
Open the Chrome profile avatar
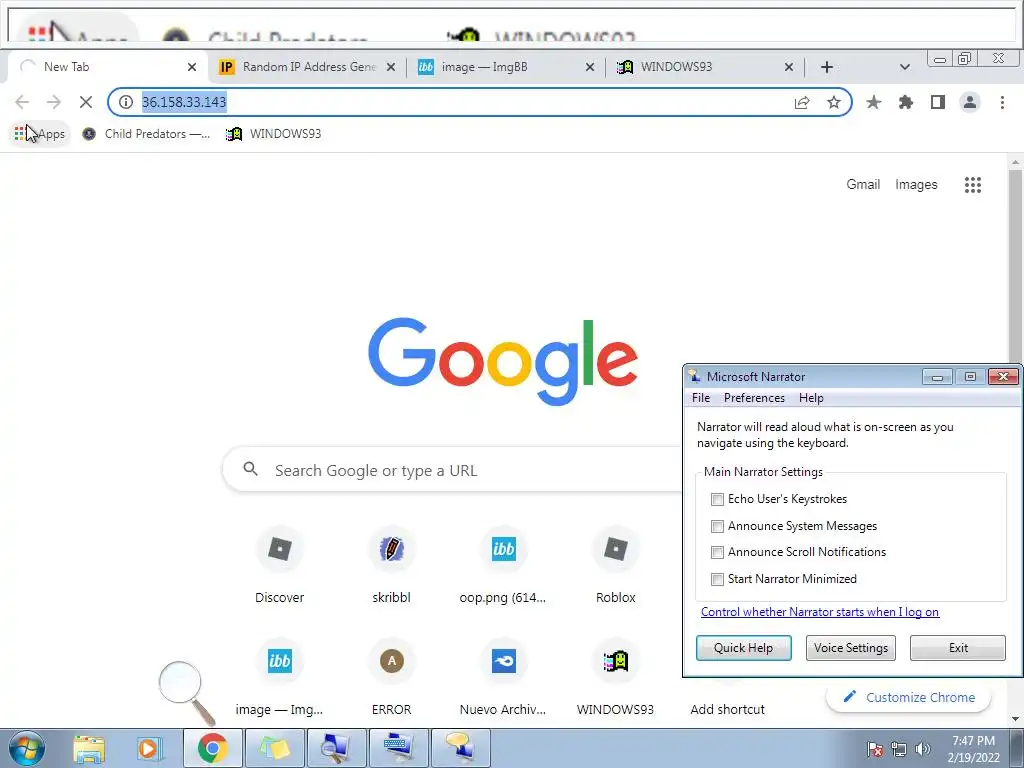pos(970,102)
